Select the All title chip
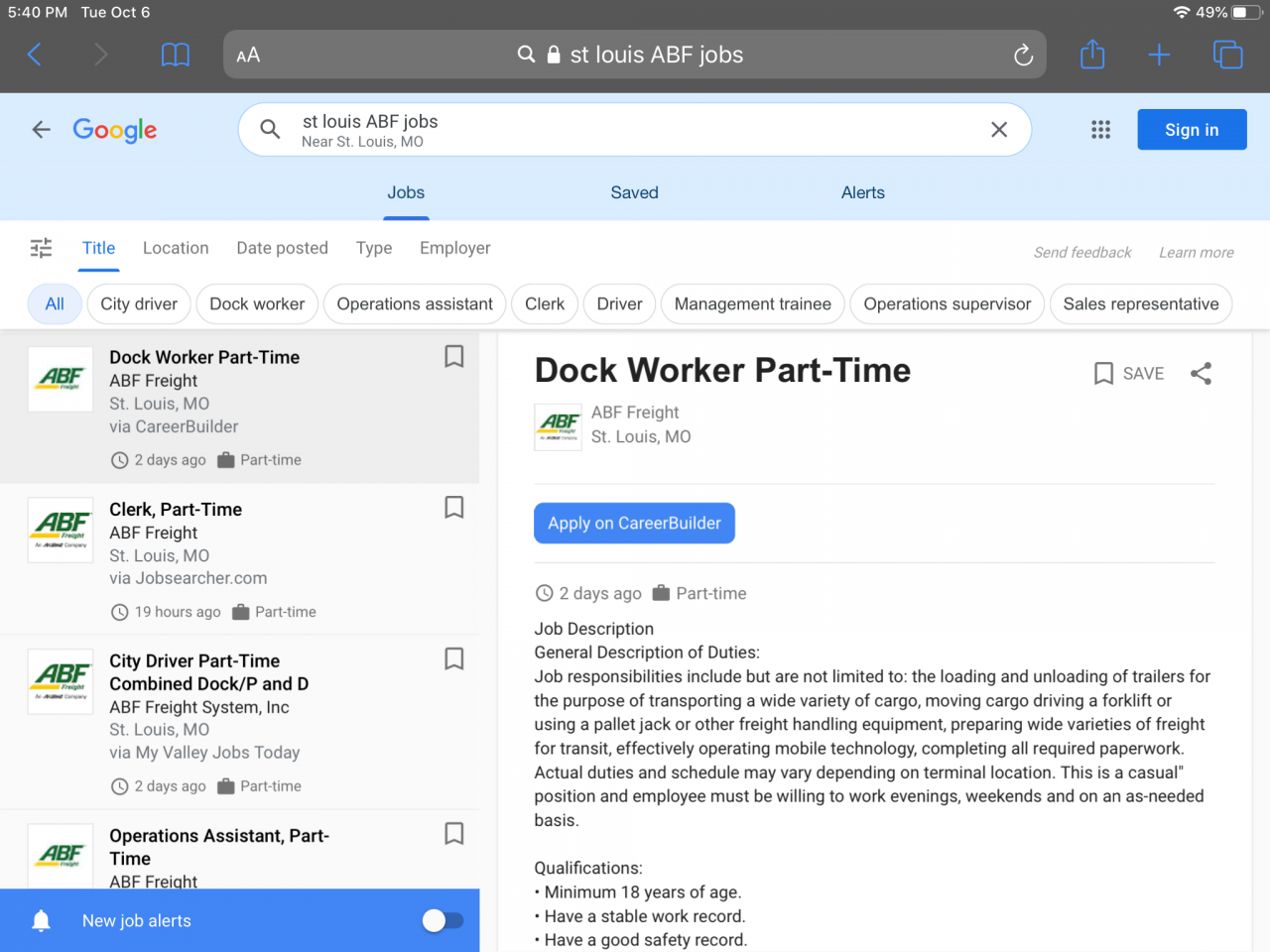 click(55, 303)
